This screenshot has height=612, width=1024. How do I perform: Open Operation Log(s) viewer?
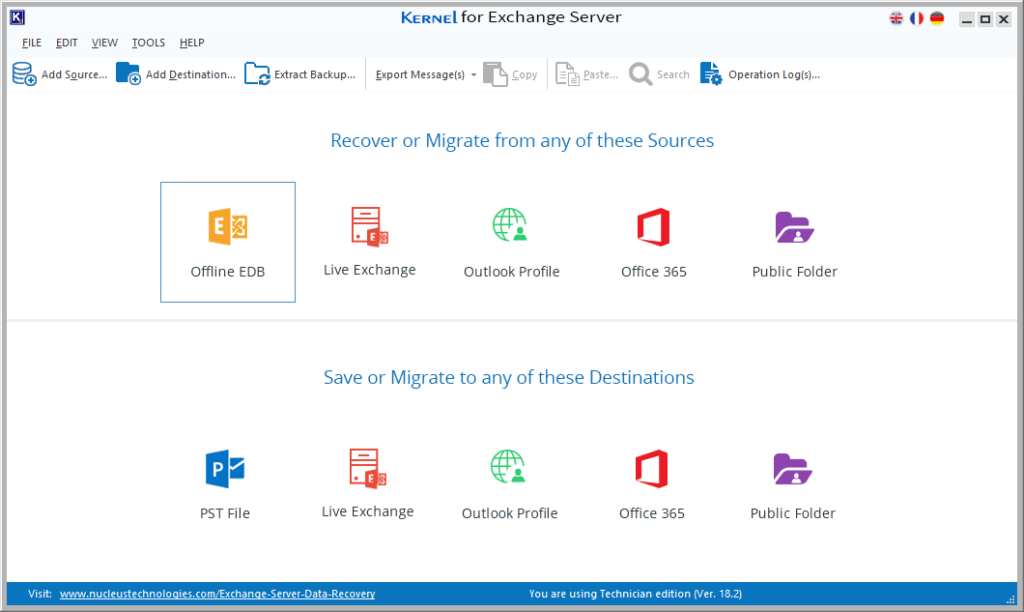tap(760, 74)
